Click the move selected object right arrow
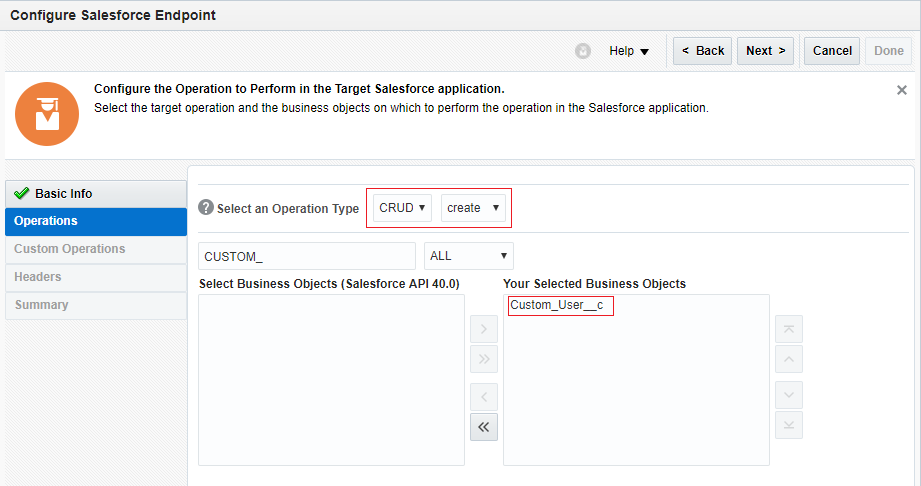 [484, 329]
